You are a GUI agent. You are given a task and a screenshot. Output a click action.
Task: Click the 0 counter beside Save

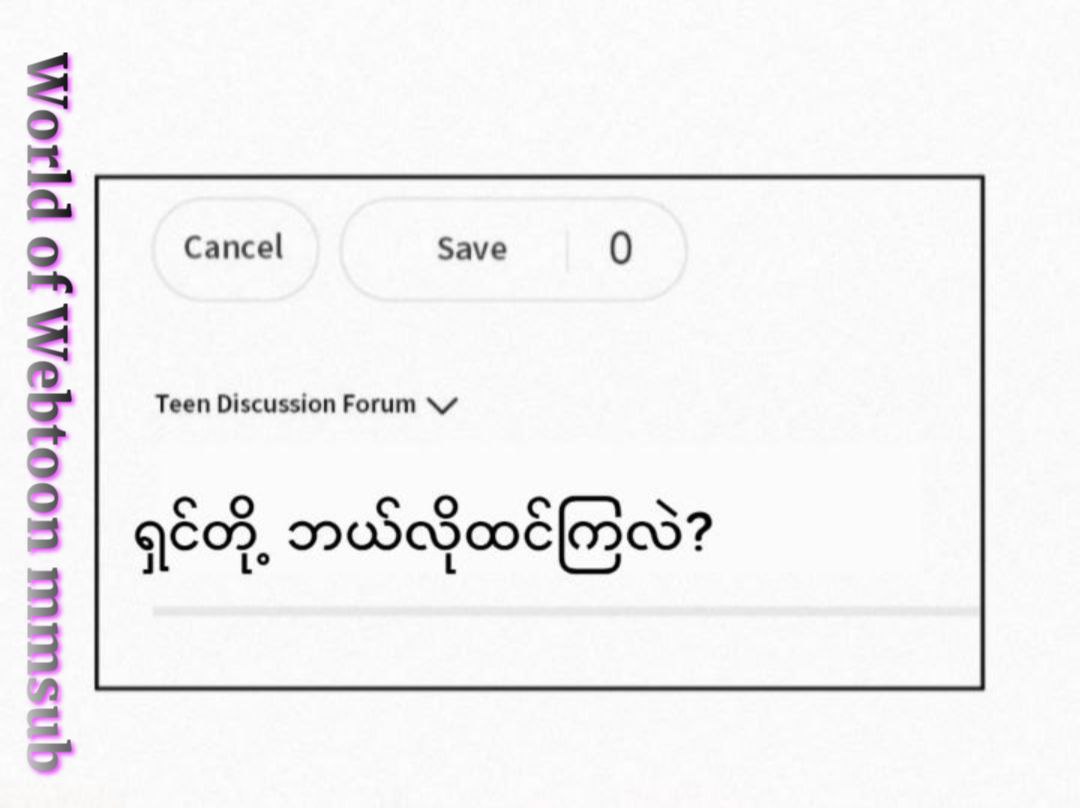point(621,249)
